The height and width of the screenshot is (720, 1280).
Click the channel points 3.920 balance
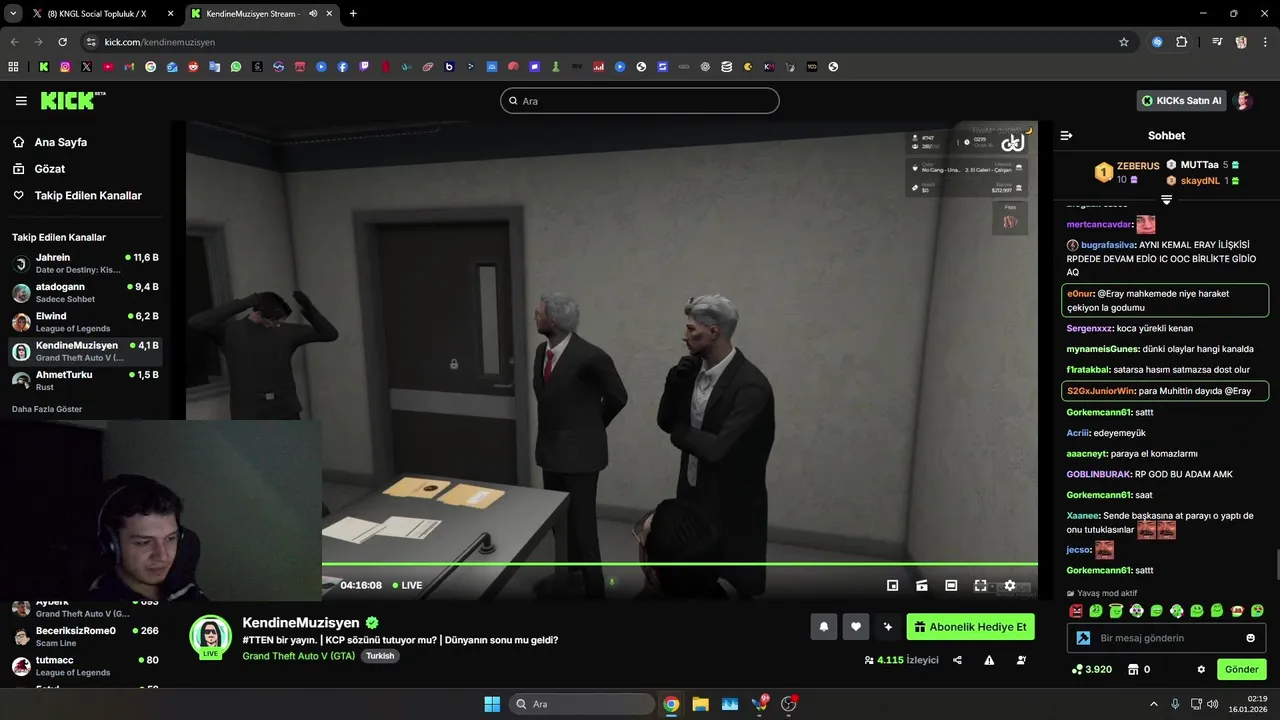(x=1091, y=669)
